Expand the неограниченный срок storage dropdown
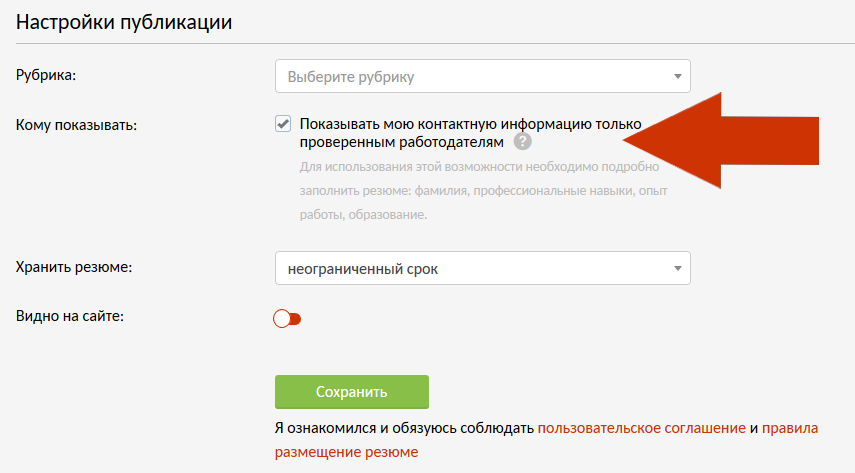The width and height of the screenshot is (855, 473). tap(470, 268)
